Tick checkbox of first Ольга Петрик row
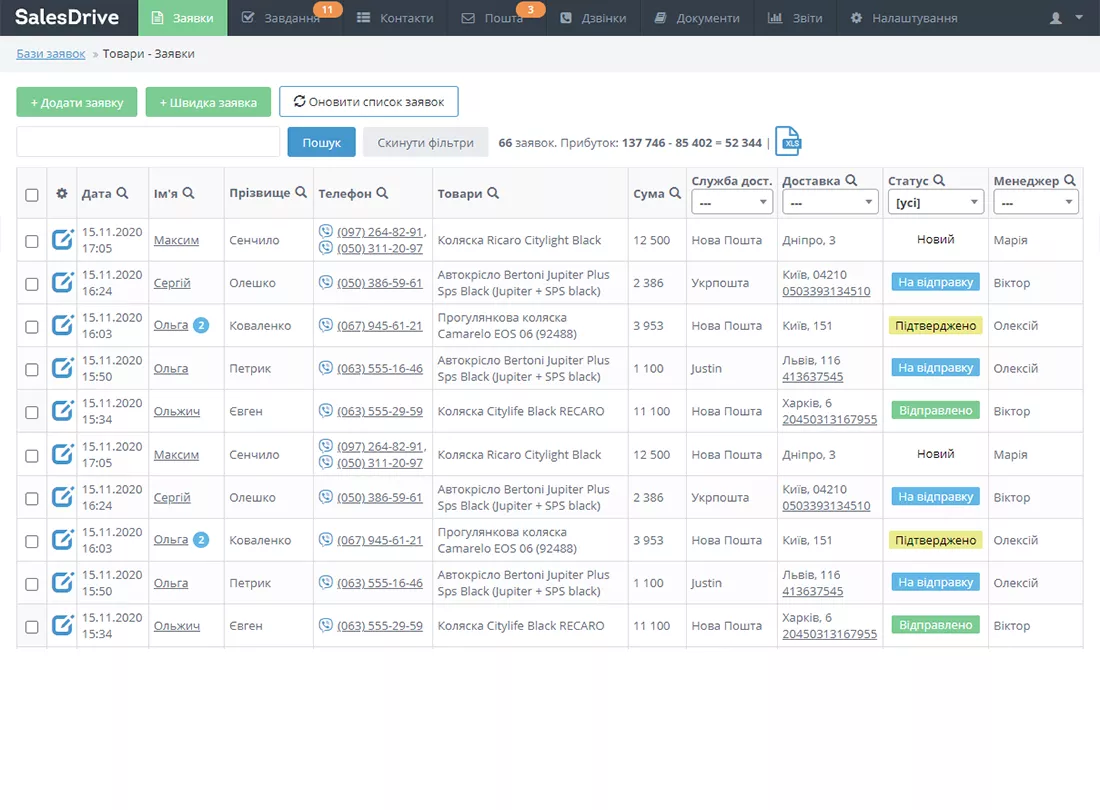Screen dimensions: 1100x810 (x=32, y=370)
